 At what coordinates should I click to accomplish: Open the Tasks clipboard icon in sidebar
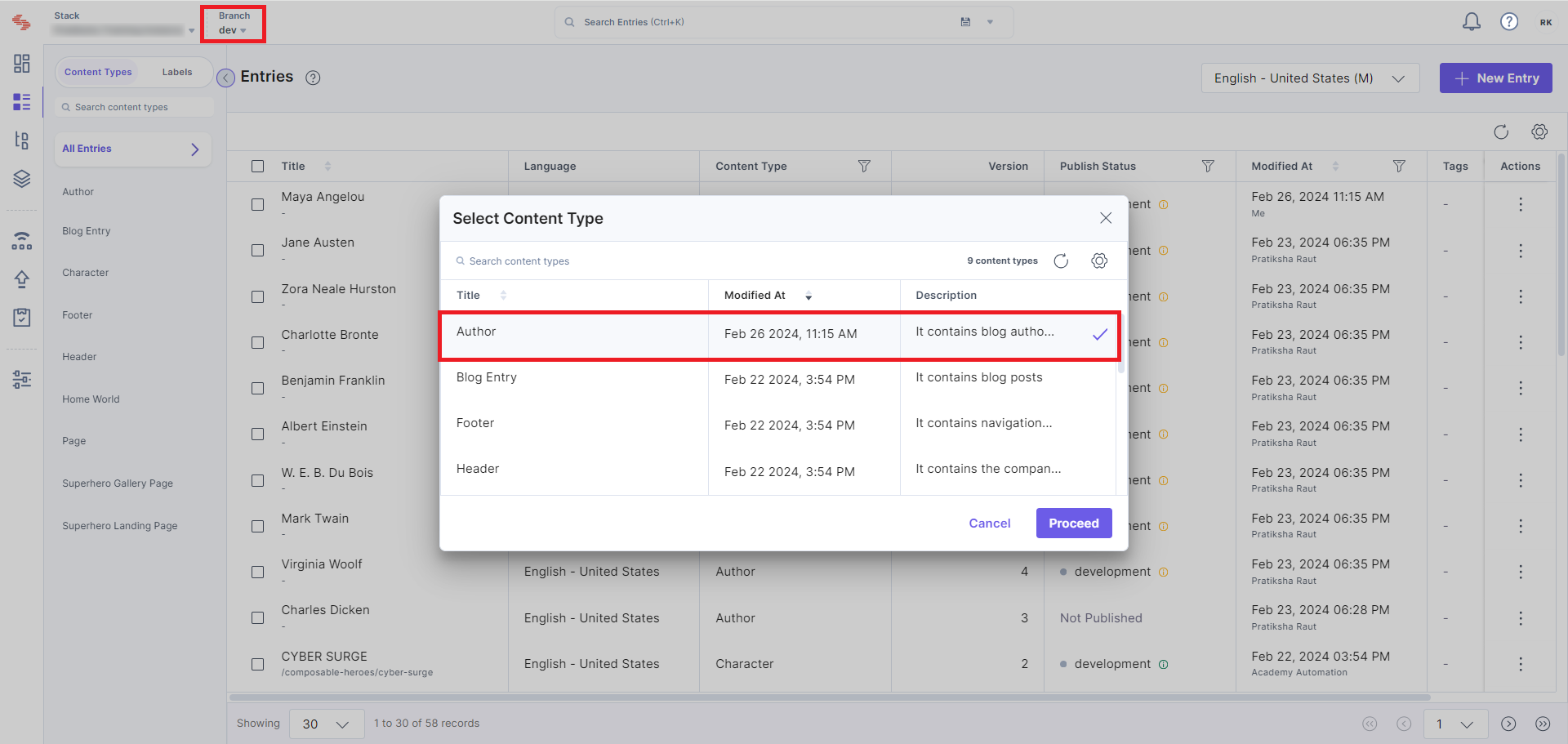[x=22, y=318]
